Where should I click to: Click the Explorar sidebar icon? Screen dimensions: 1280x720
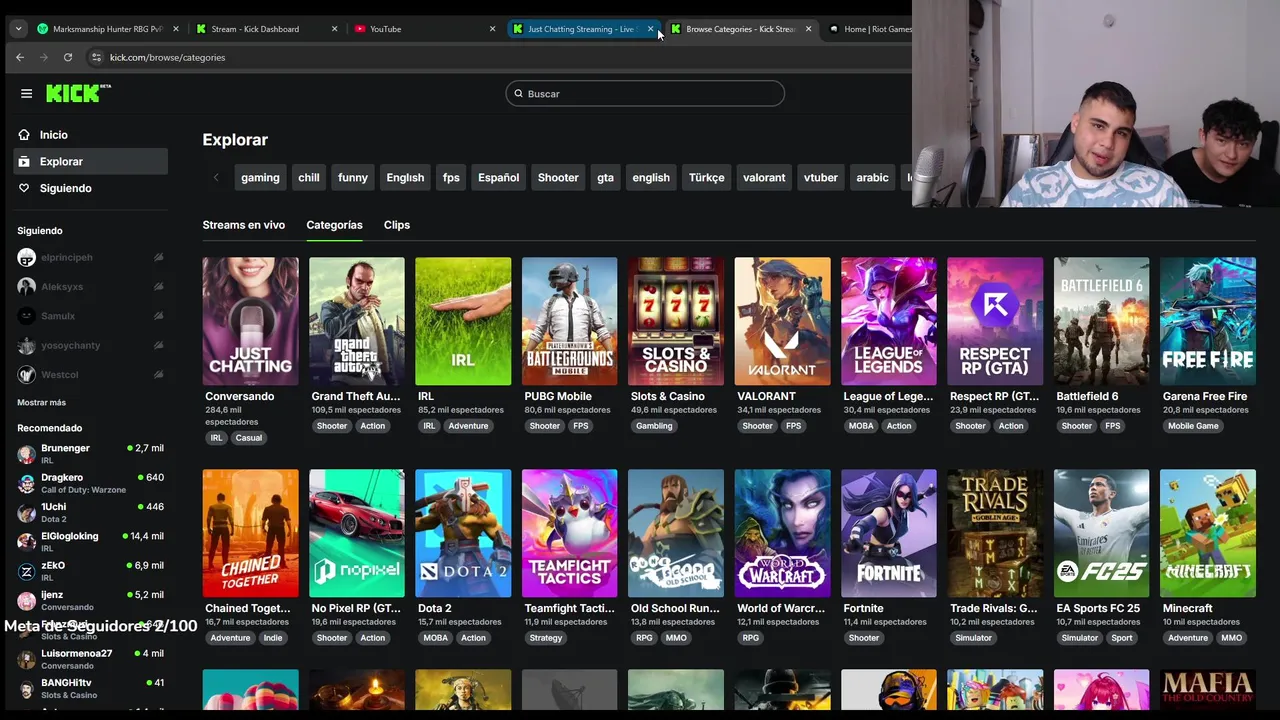[24, 161]
